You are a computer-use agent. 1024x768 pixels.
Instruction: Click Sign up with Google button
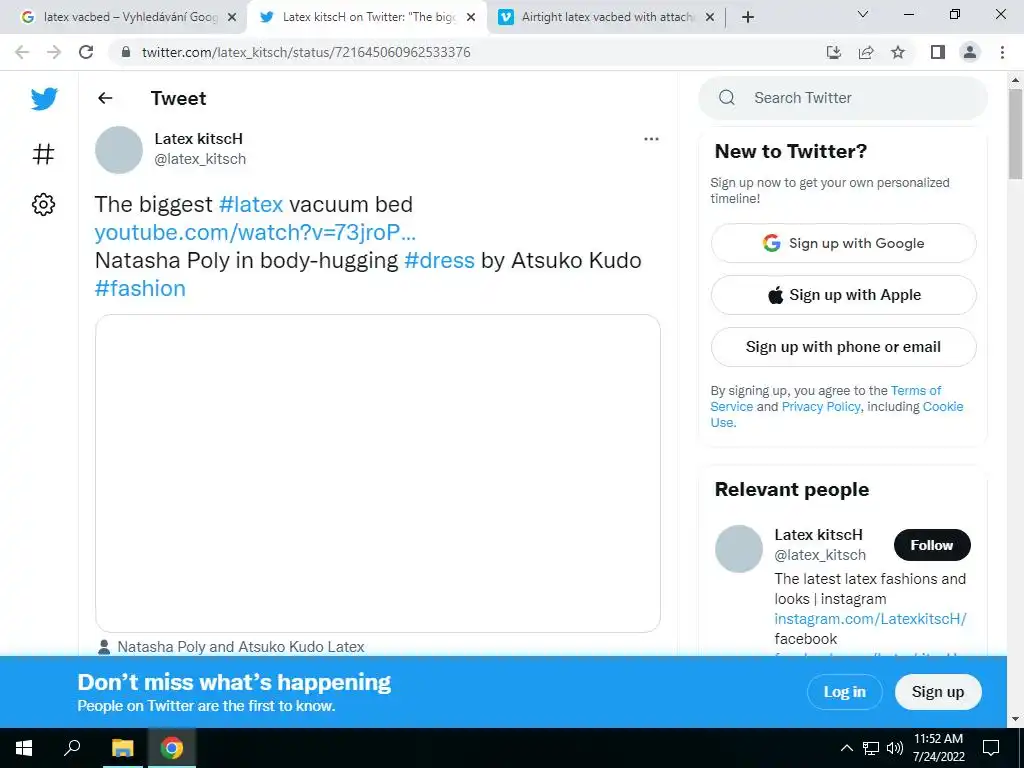click(x=843, y=244)
